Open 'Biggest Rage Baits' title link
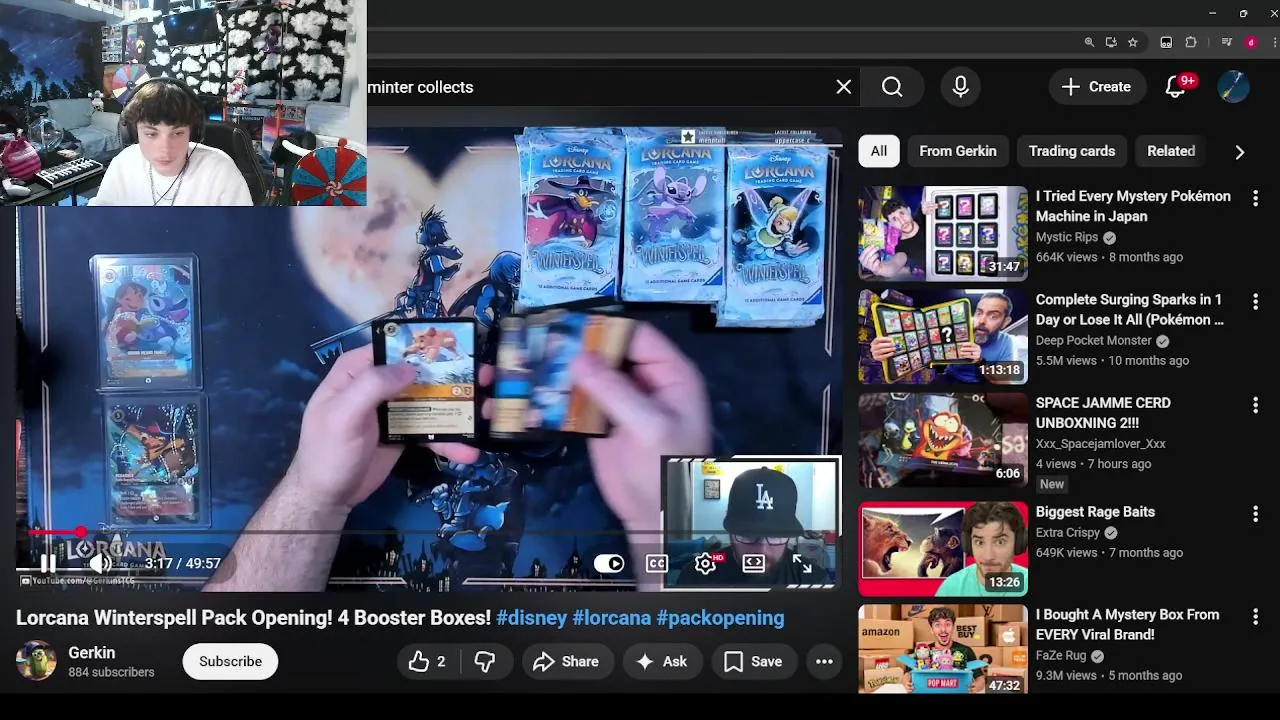 click(x=1095, y=512)
